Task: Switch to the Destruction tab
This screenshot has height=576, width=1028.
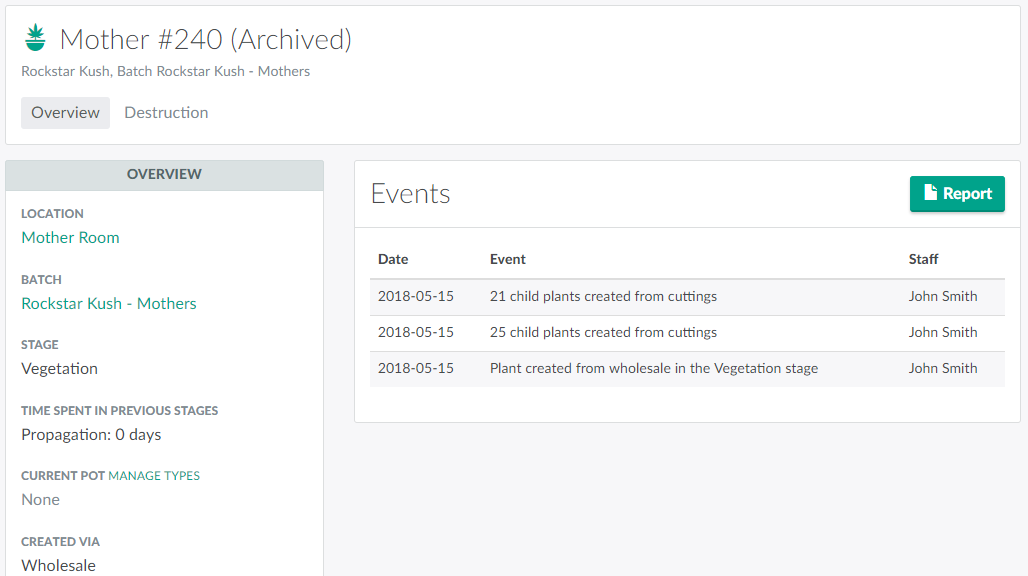Action: pyautogui.click(x=166, y=113)
